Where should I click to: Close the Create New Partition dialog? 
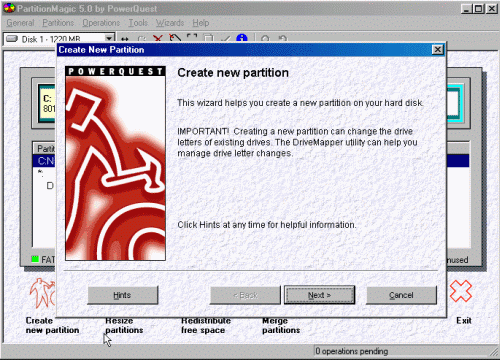[x=437, y=50]
